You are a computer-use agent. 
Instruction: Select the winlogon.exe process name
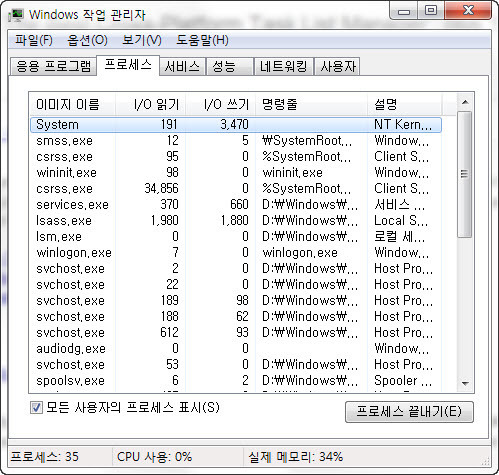coord(74,253)
